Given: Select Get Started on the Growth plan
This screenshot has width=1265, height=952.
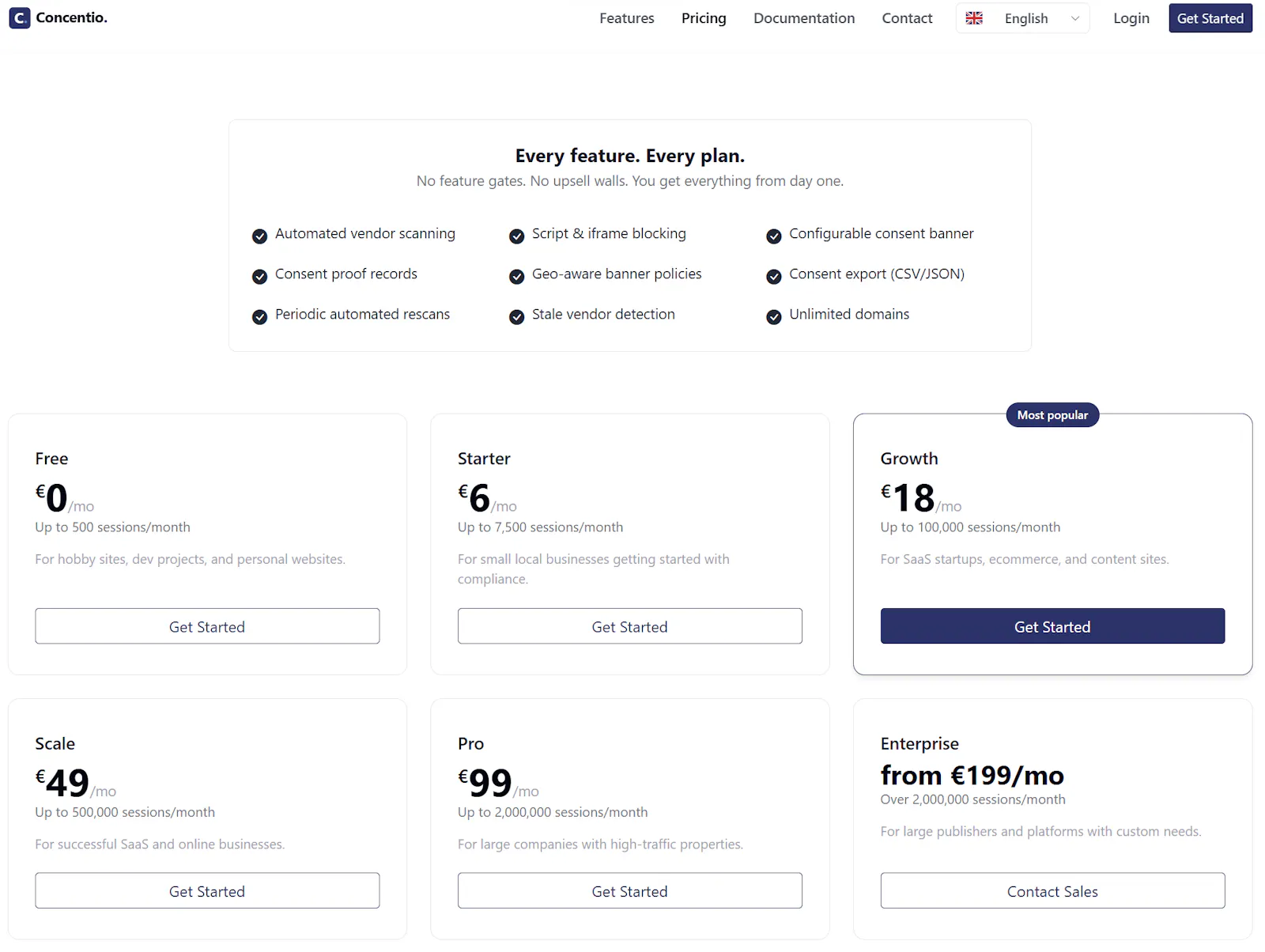Looking at the screenshot, I should point(1052,626).
